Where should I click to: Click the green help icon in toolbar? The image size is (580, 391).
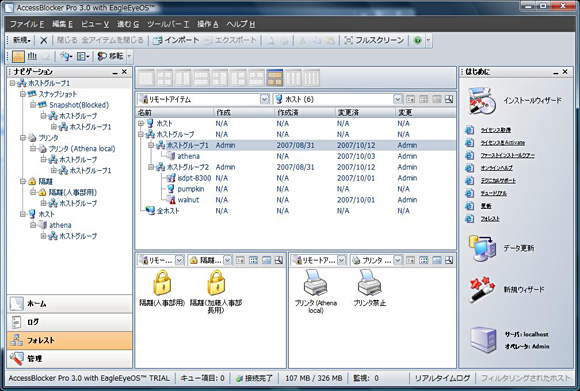click(418, 40)
